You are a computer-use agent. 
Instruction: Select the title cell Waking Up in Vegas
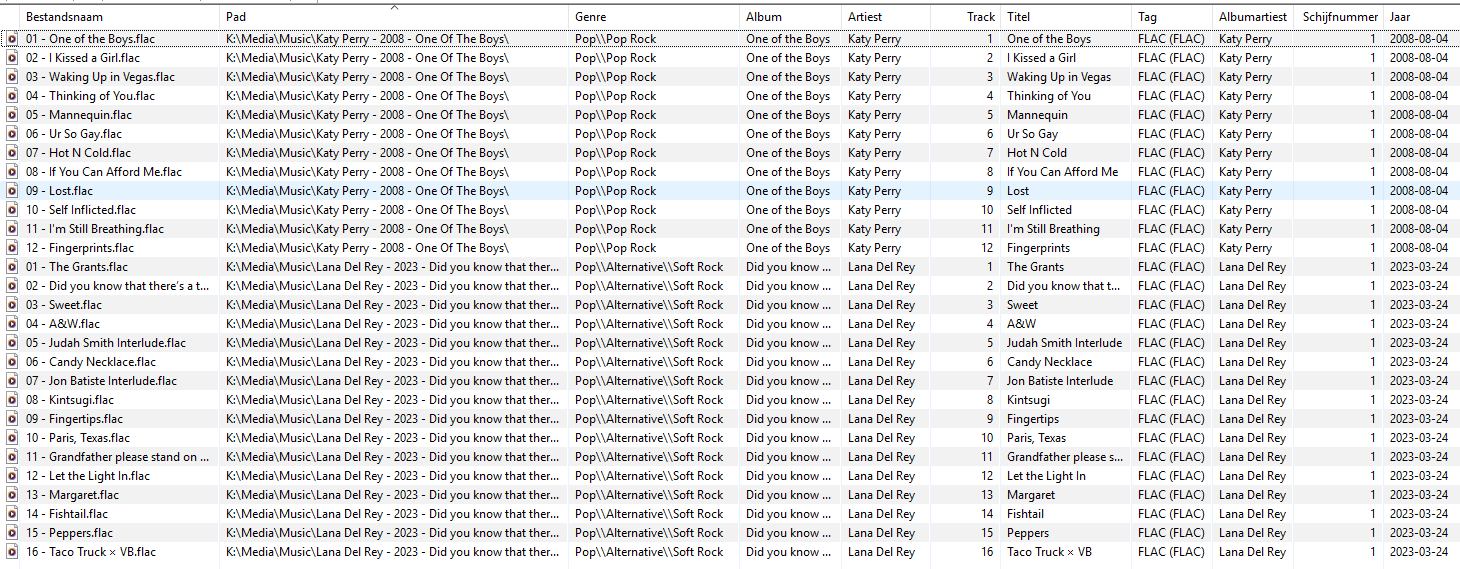(1059, 77)
